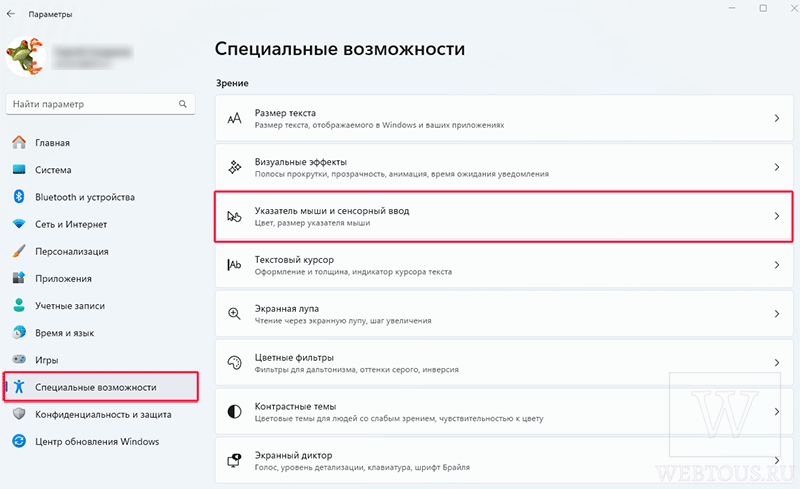Viewport: 800px width, 489px height.
Task: Click the Размер текста AA icon
Action: coord(234,118)
